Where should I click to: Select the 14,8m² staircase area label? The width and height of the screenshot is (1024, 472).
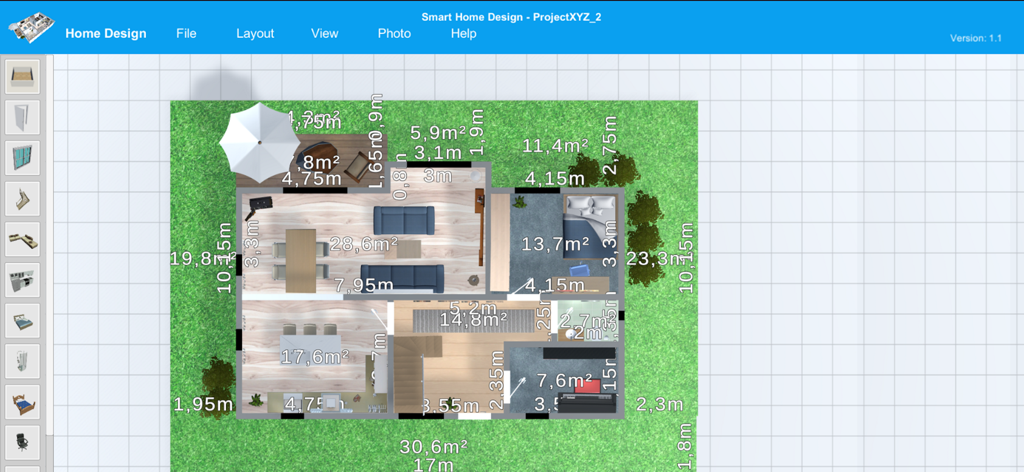(x=474, y=319)
